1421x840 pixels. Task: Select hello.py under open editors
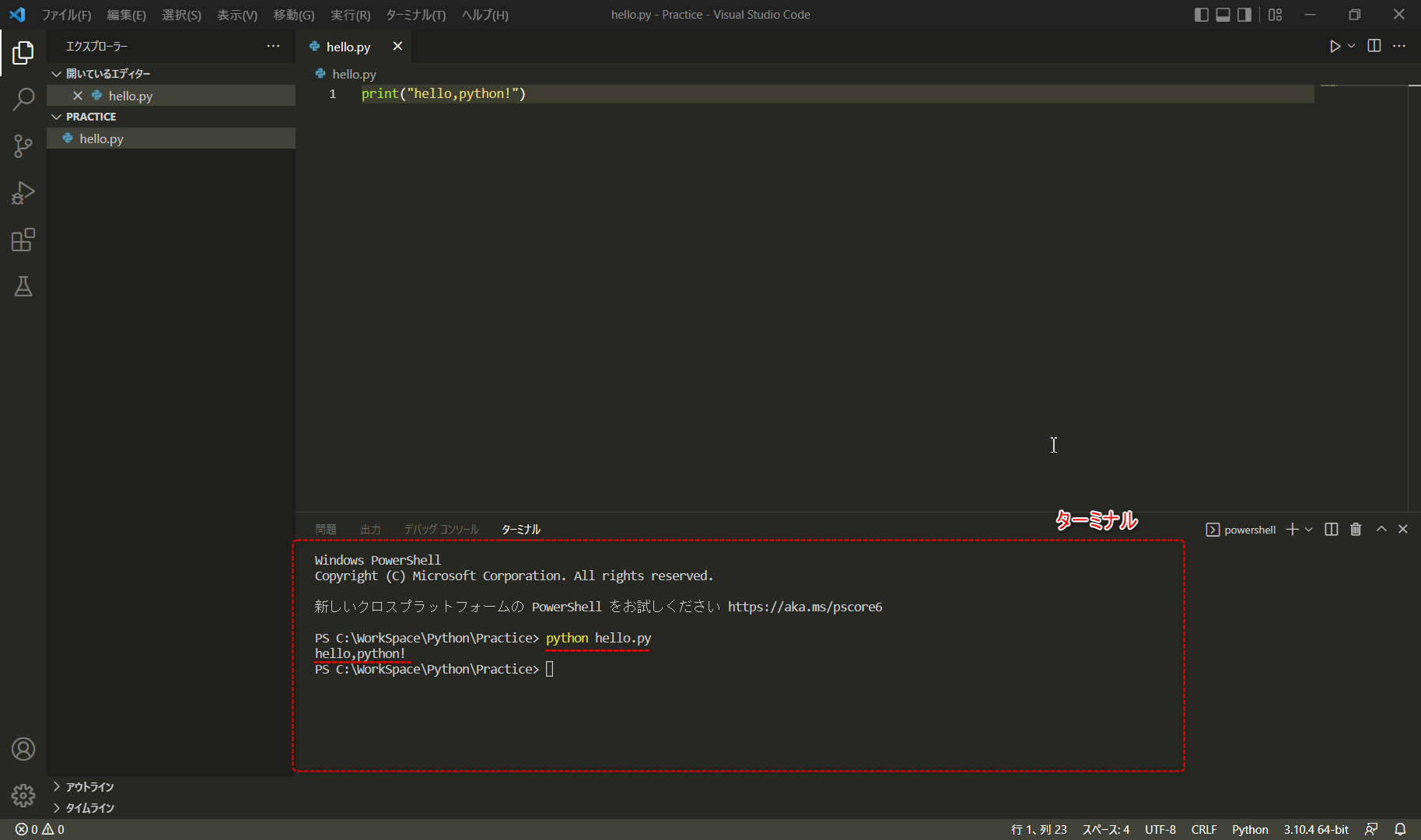(x=171, y=96)
